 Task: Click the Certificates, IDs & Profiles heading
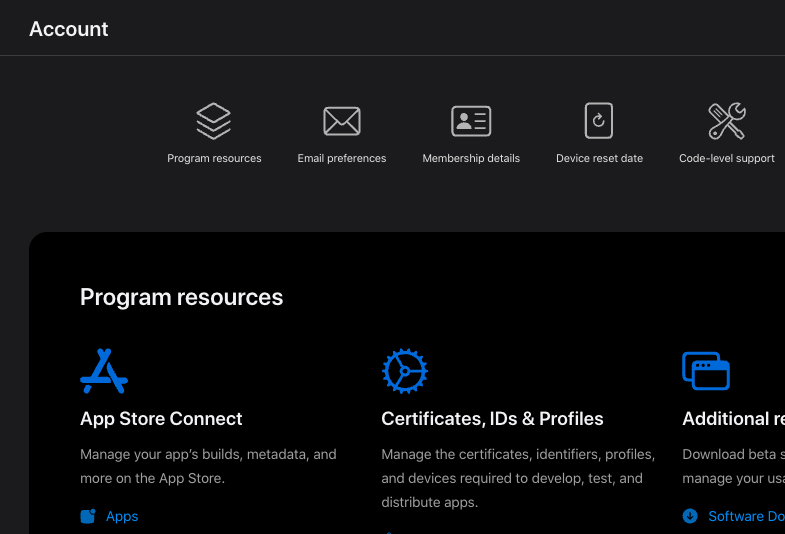[492, 418]
